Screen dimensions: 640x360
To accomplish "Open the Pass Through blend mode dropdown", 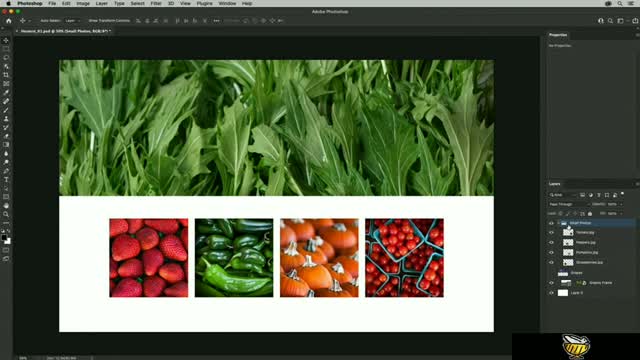I will coord(569,204).
